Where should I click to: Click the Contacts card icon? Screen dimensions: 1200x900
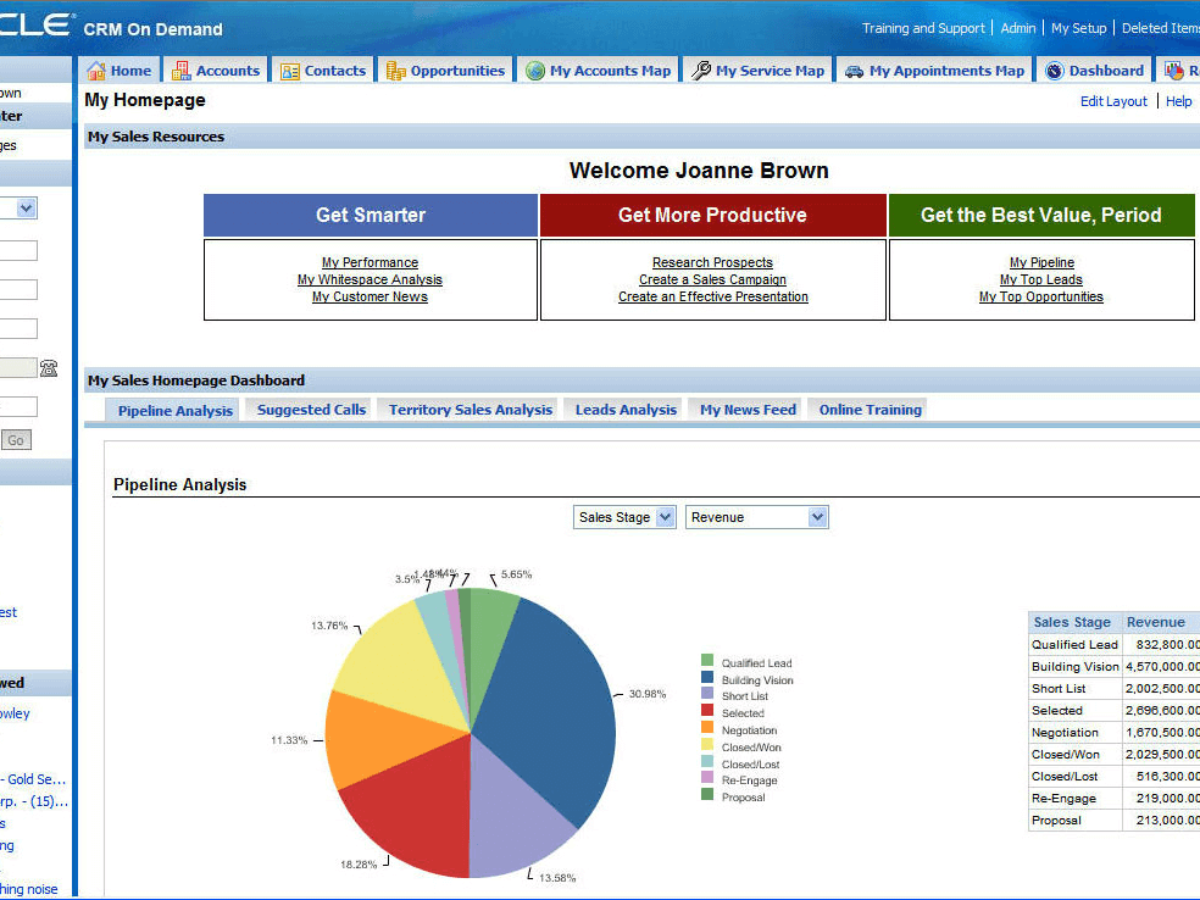[x=290, y=71]
